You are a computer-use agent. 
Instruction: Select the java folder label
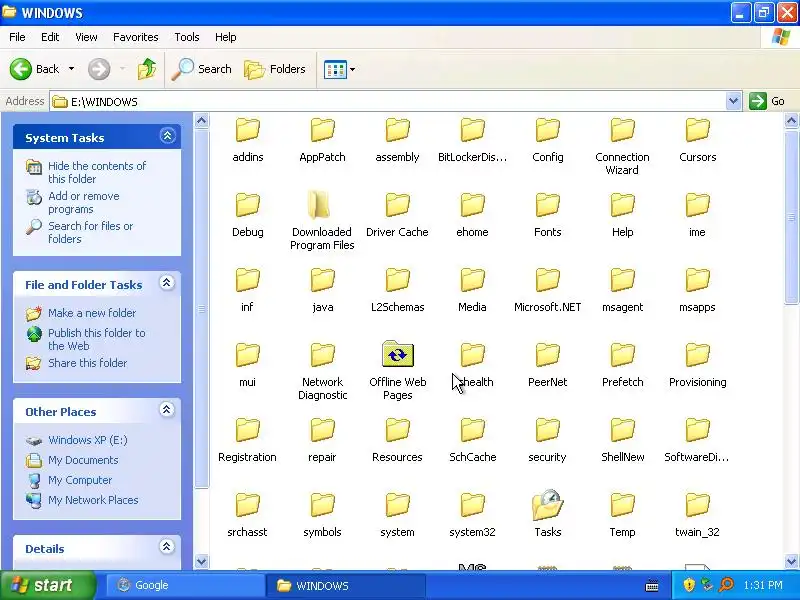tap(322, 307)
